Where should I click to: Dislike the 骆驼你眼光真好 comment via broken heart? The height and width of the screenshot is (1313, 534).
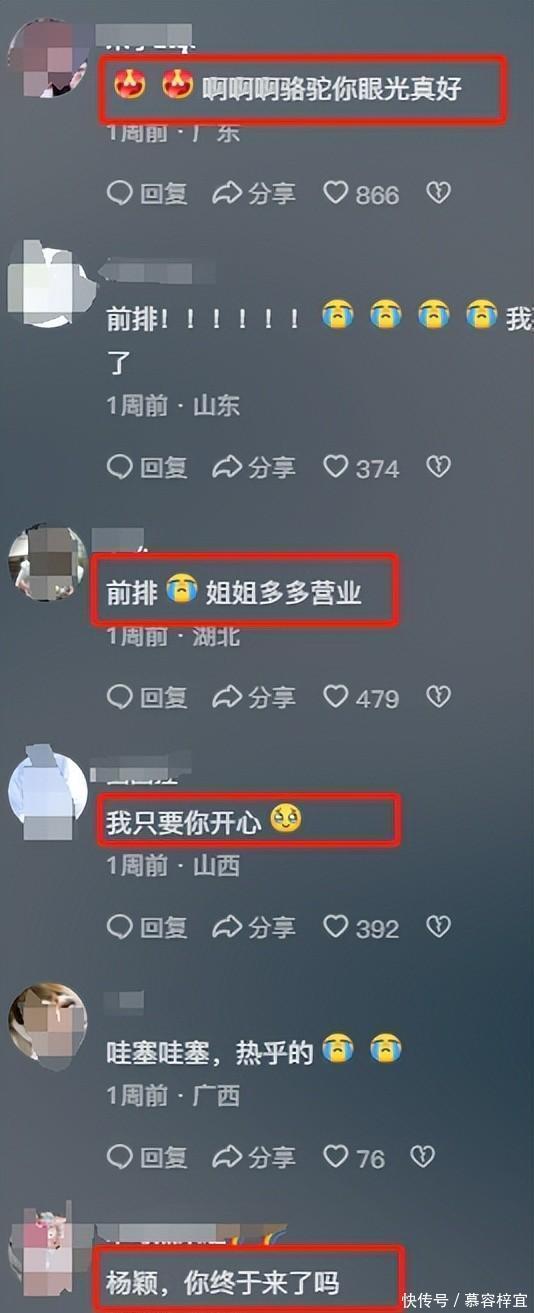click(x=438, y=193)
